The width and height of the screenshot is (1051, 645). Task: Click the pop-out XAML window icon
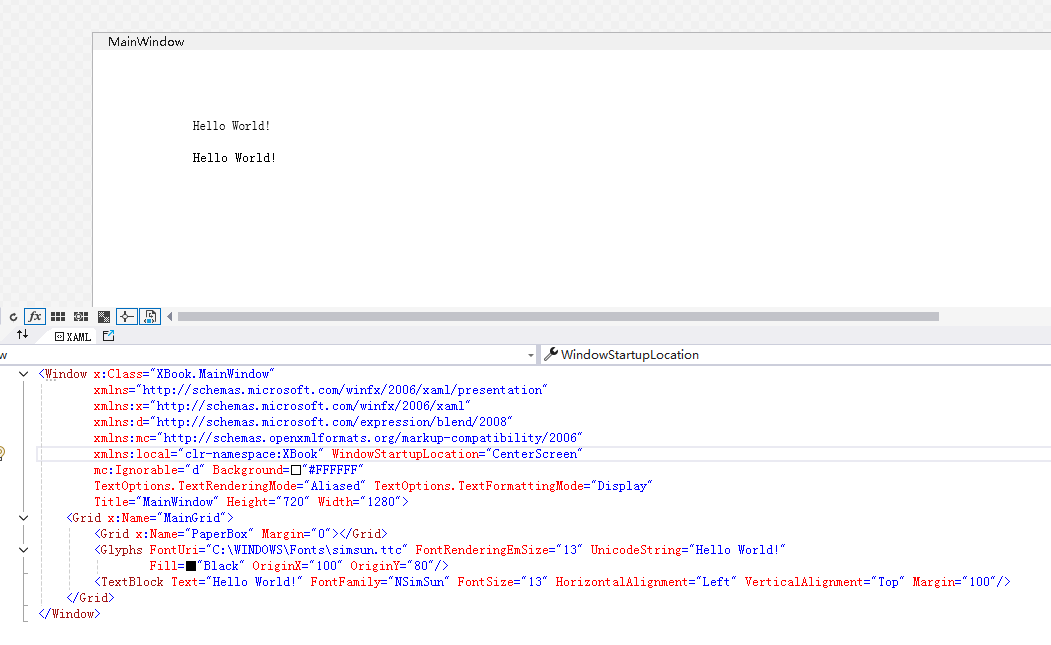[x=109, y=336]
